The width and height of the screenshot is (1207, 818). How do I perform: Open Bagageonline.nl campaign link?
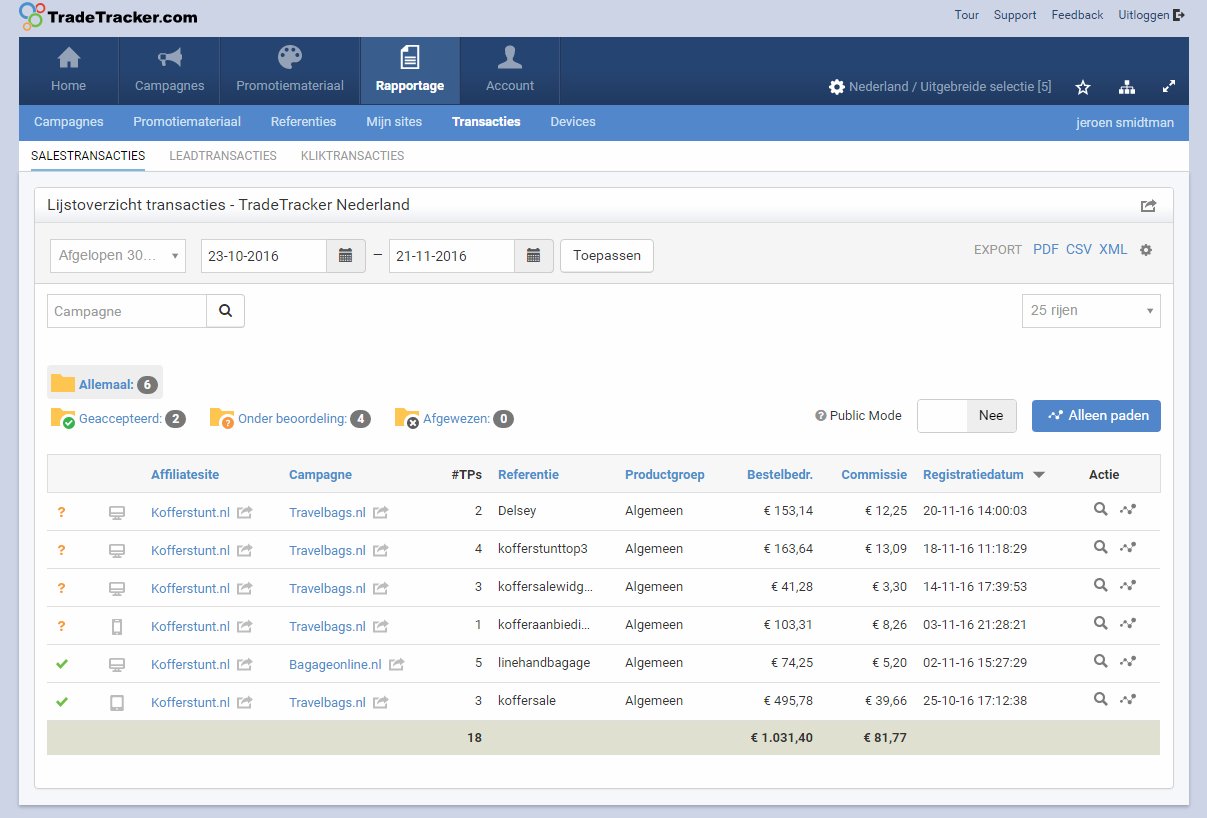335,664
